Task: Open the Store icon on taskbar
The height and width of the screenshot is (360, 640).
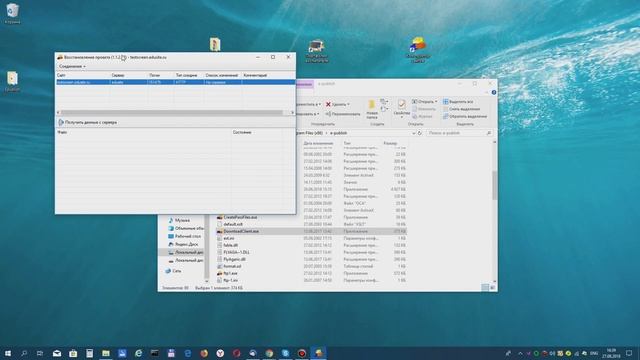Action: point(73,353)
